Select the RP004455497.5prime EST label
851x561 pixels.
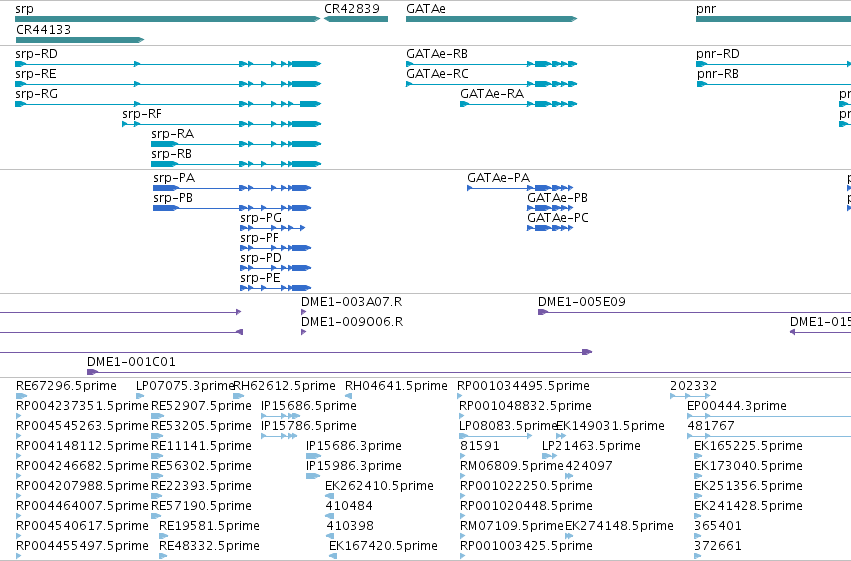[x=82, y=546]
